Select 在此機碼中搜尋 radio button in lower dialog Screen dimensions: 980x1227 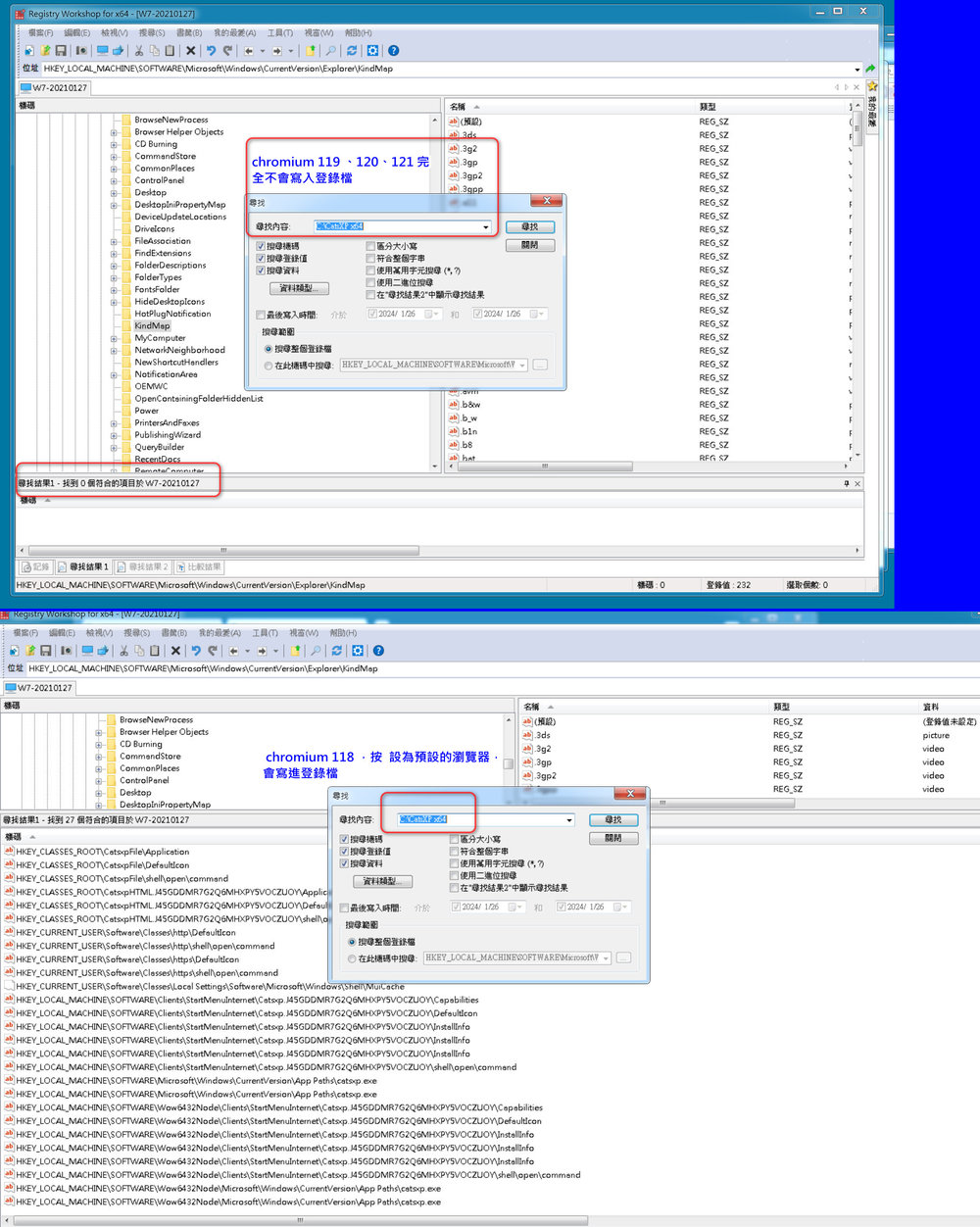352,958
